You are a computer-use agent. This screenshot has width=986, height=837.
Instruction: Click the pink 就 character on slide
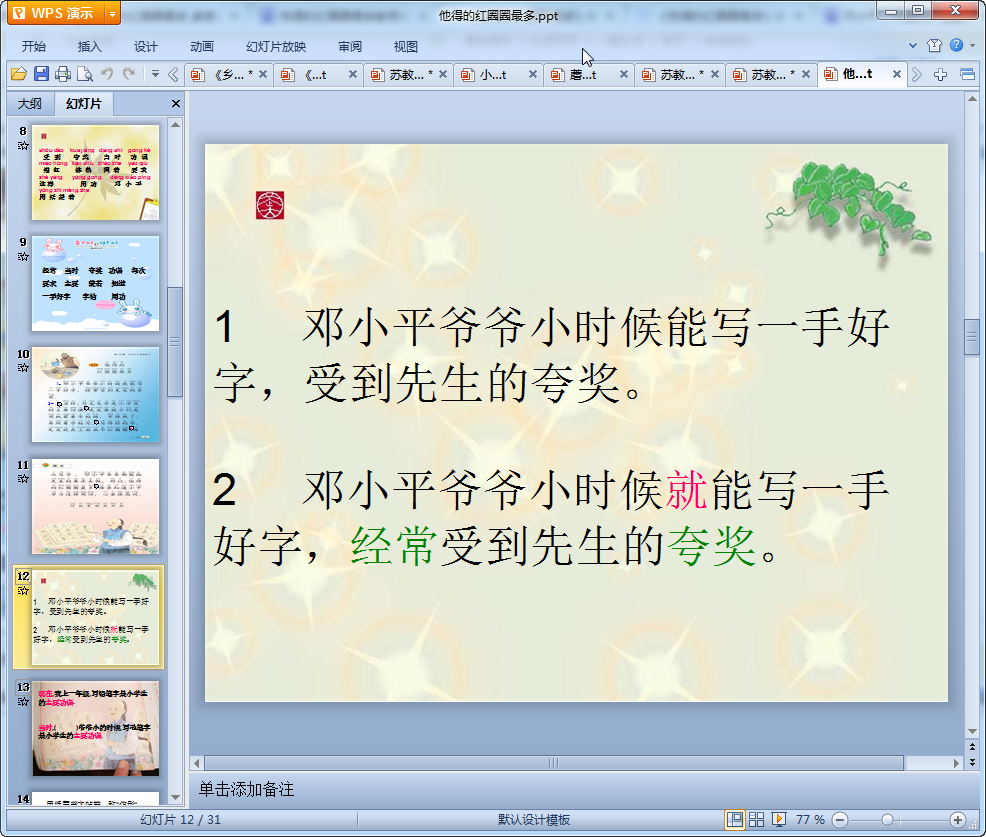coord(687,490)
